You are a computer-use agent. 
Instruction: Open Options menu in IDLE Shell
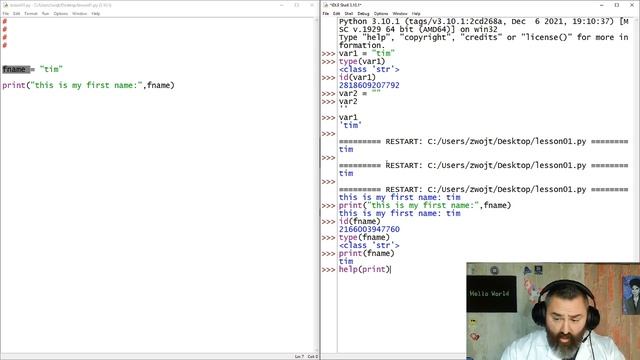[x=381, y=13]
